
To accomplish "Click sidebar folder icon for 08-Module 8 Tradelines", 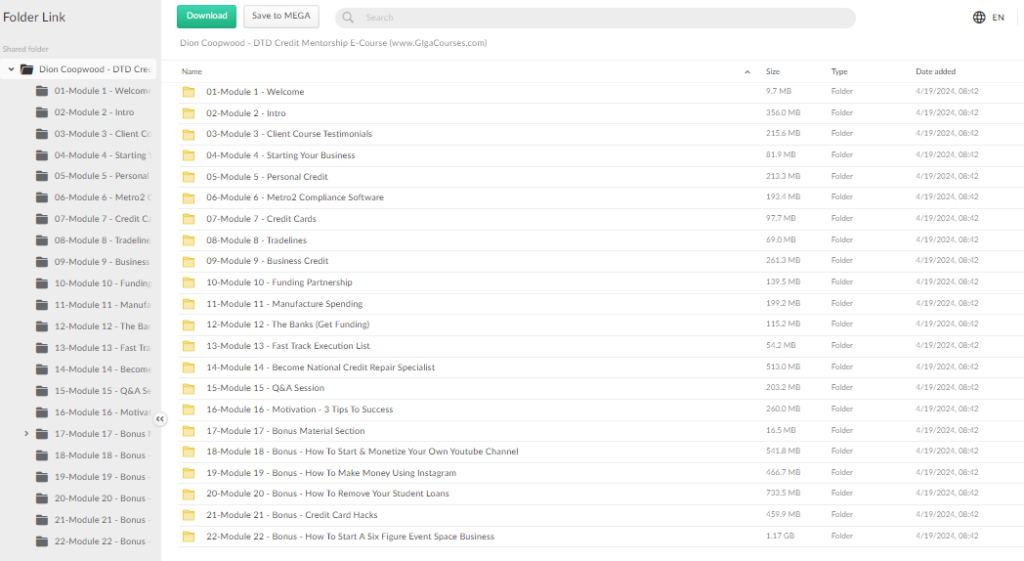I will (x=42, y=240).
